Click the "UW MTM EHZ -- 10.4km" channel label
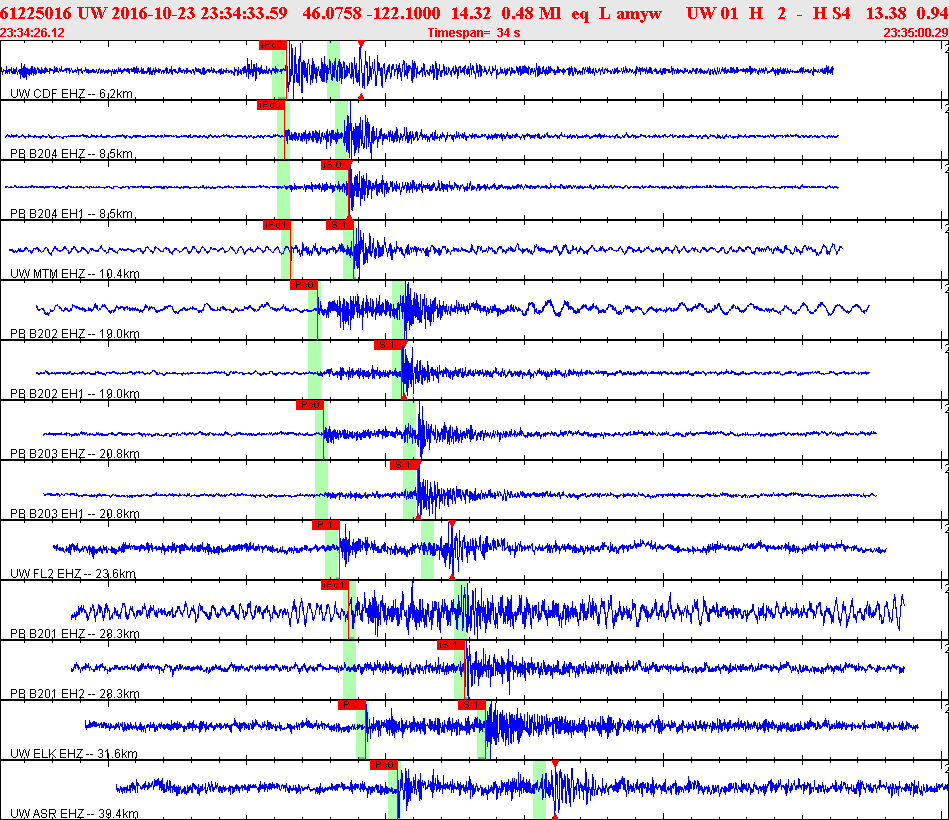 click(x=74, y=274)
